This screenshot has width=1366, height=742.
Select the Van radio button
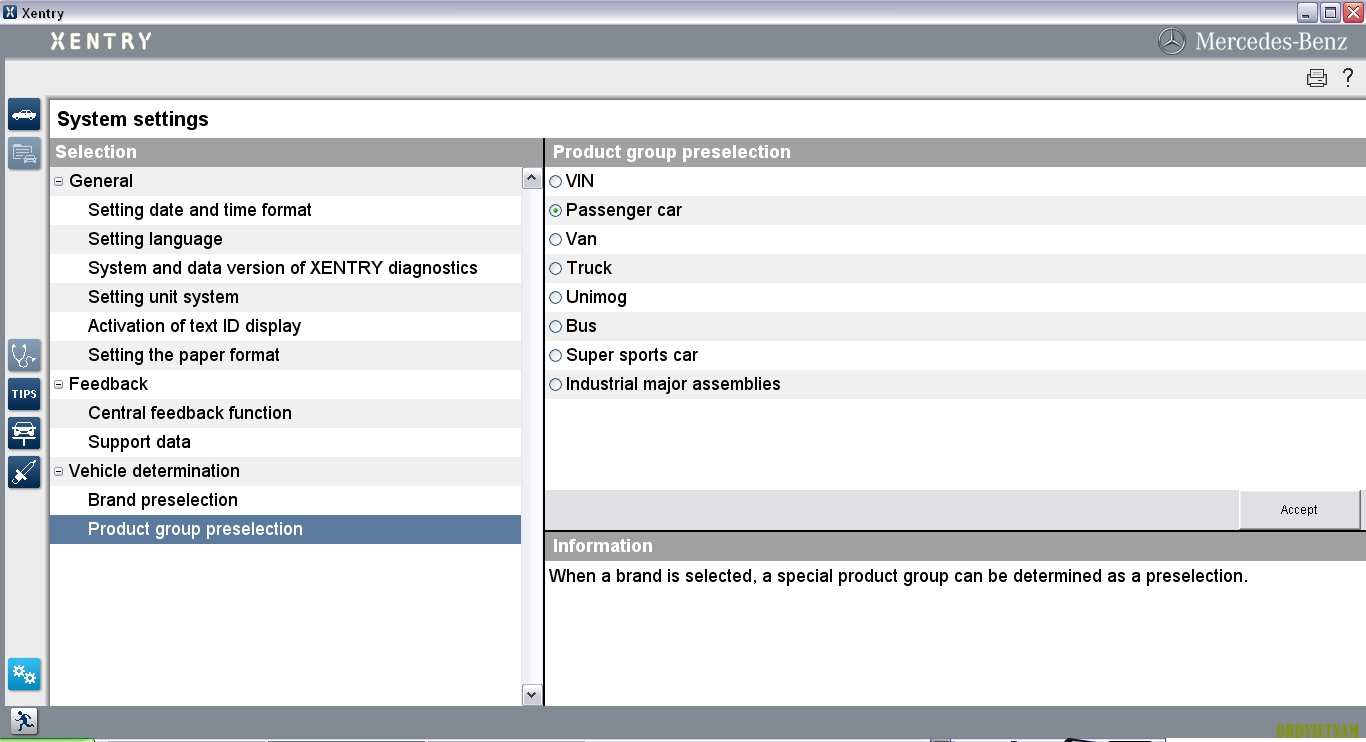pyautogui.click(x=556, y=240)
